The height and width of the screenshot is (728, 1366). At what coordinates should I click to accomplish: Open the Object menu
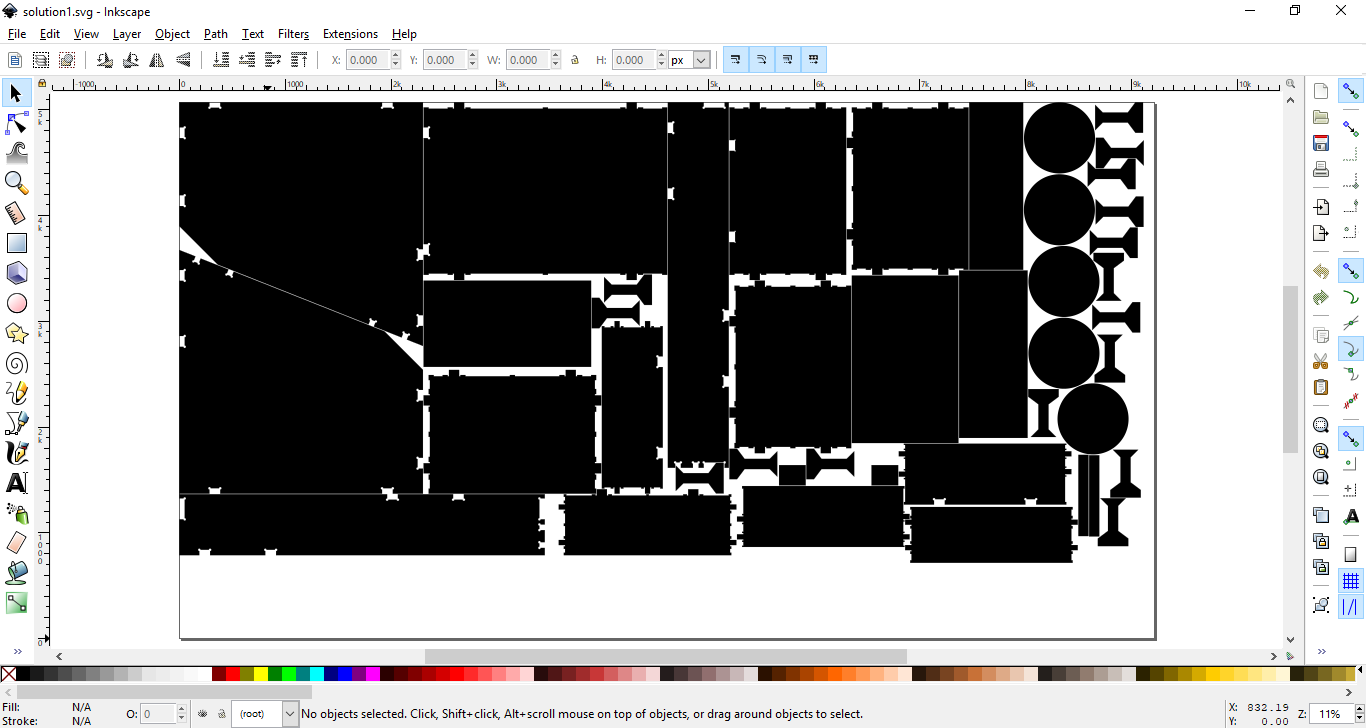(x=172, y=34)
